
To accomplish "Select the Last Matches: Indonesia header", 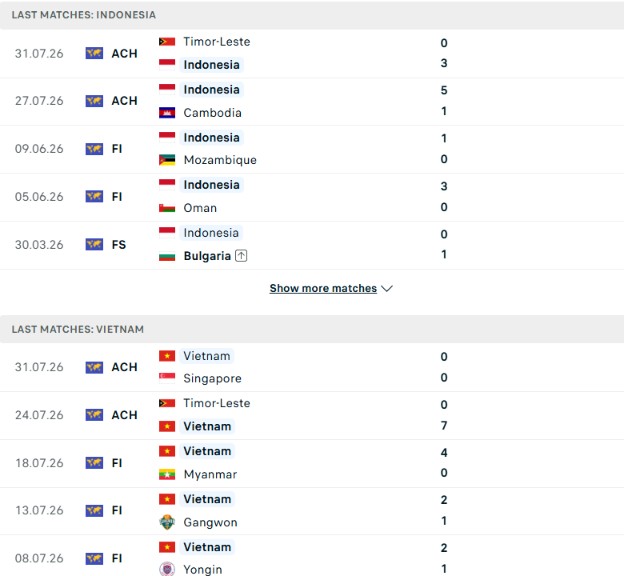I will click(x=312, y=15).
